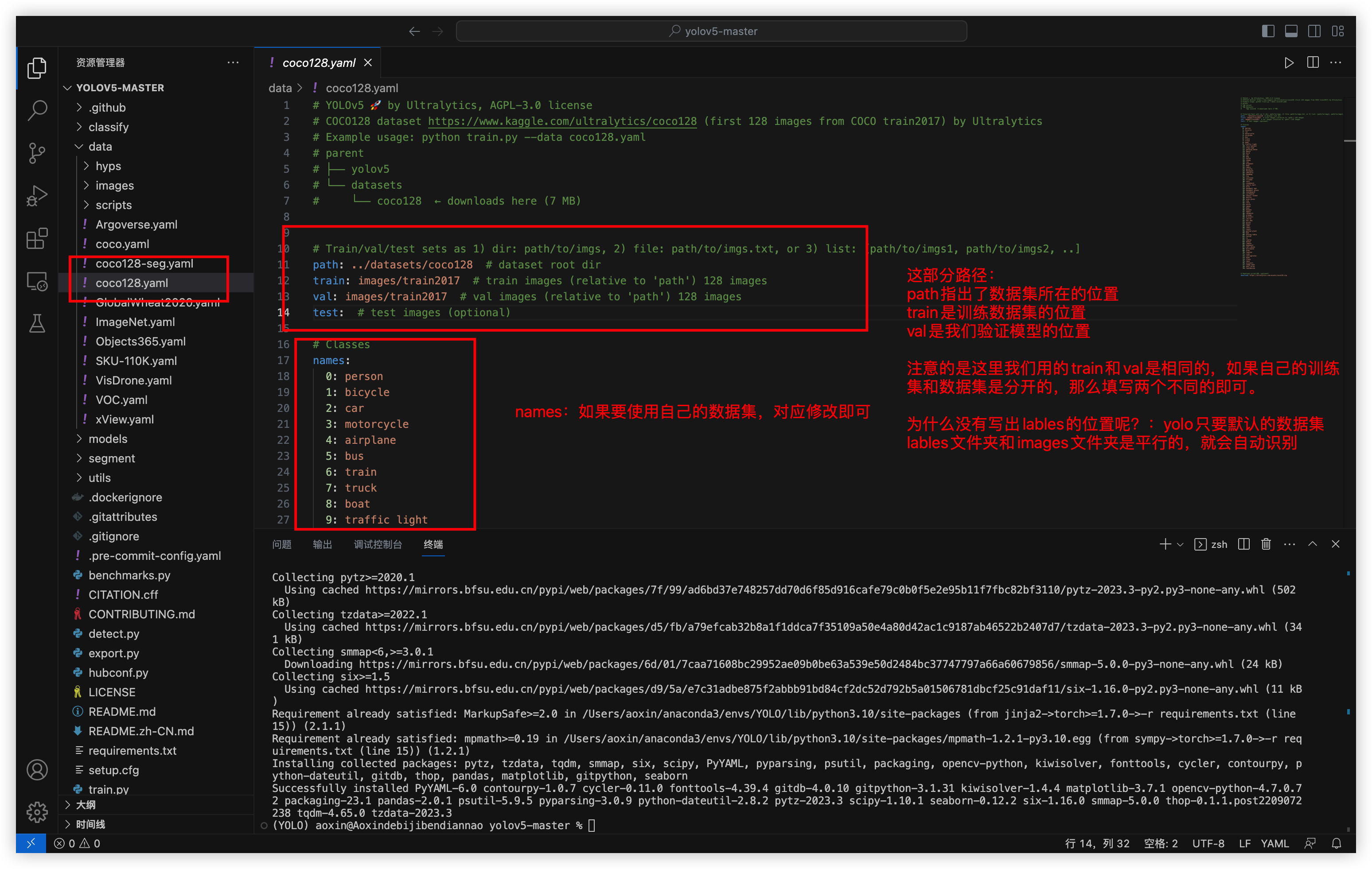Open the kaggle coco128 URL link
This screenshot has width=1372, height=869.
click(562, 121)
